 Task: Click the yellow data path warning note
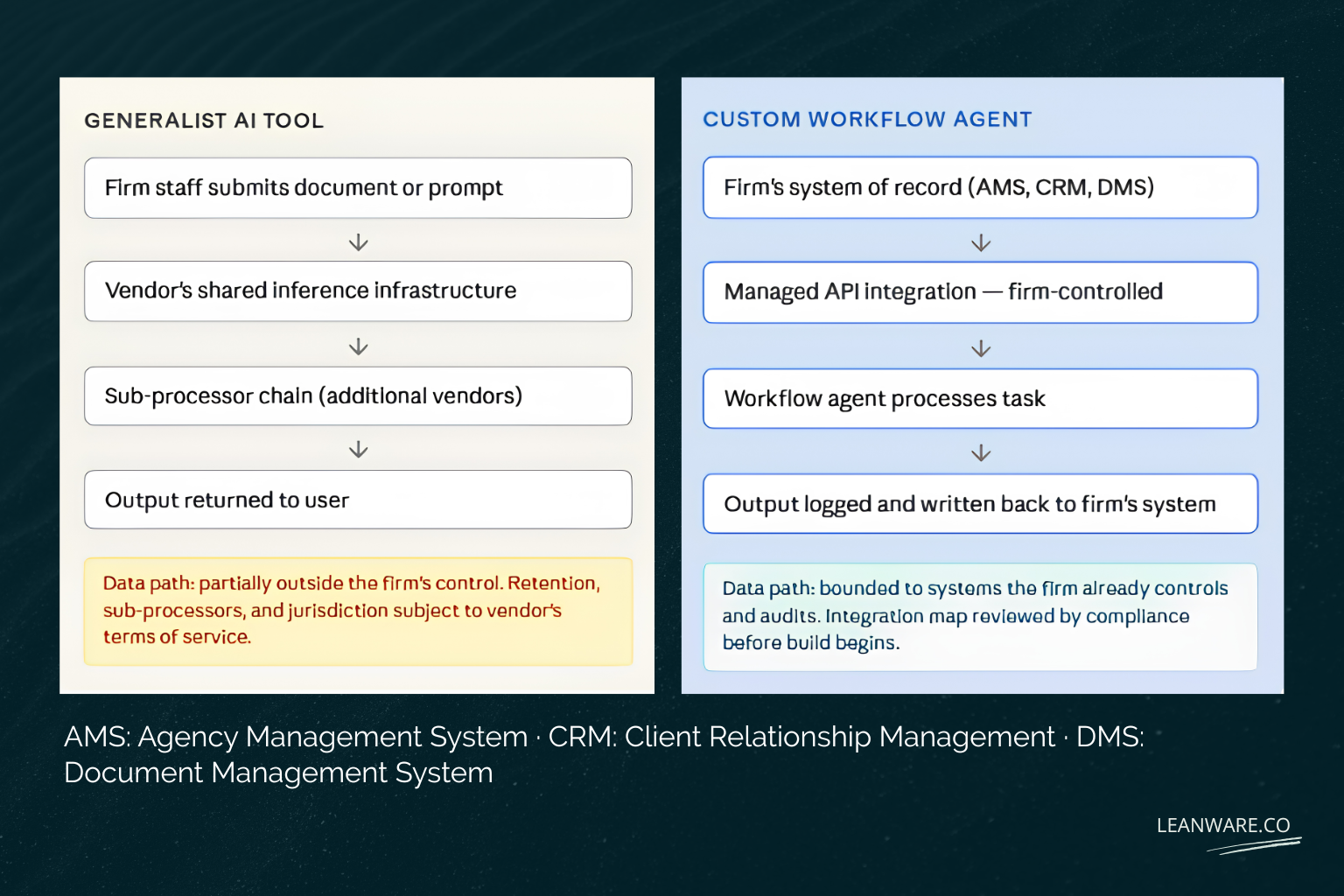[x=358, y=612]
